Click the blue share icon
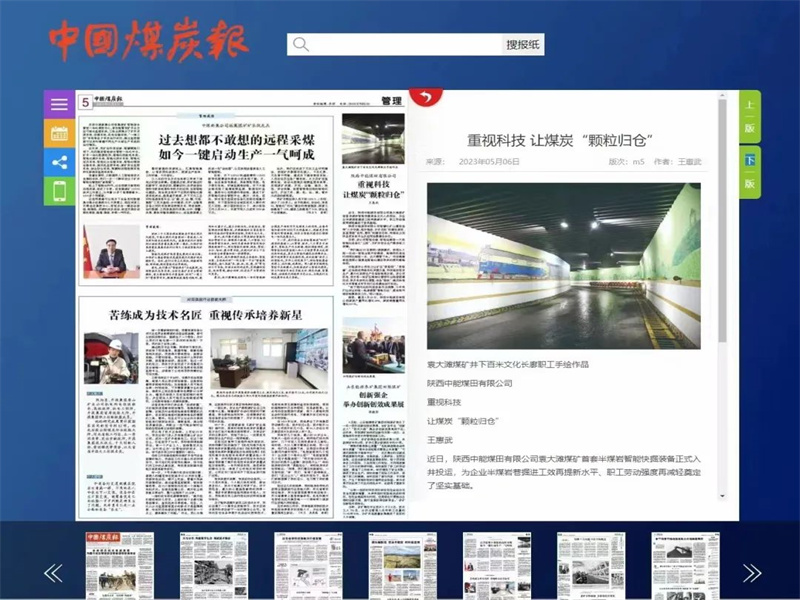Image resolution: width=800 pixels, height=600 pixels. [x=59, y=158]
